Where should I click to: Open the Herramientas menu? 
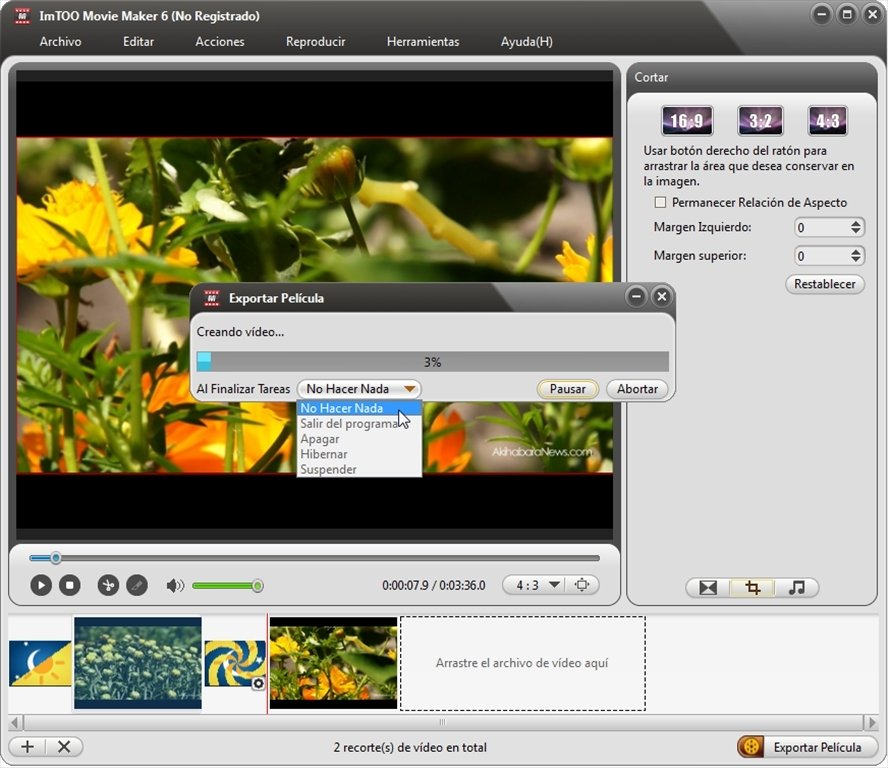(x=423, y=41)
